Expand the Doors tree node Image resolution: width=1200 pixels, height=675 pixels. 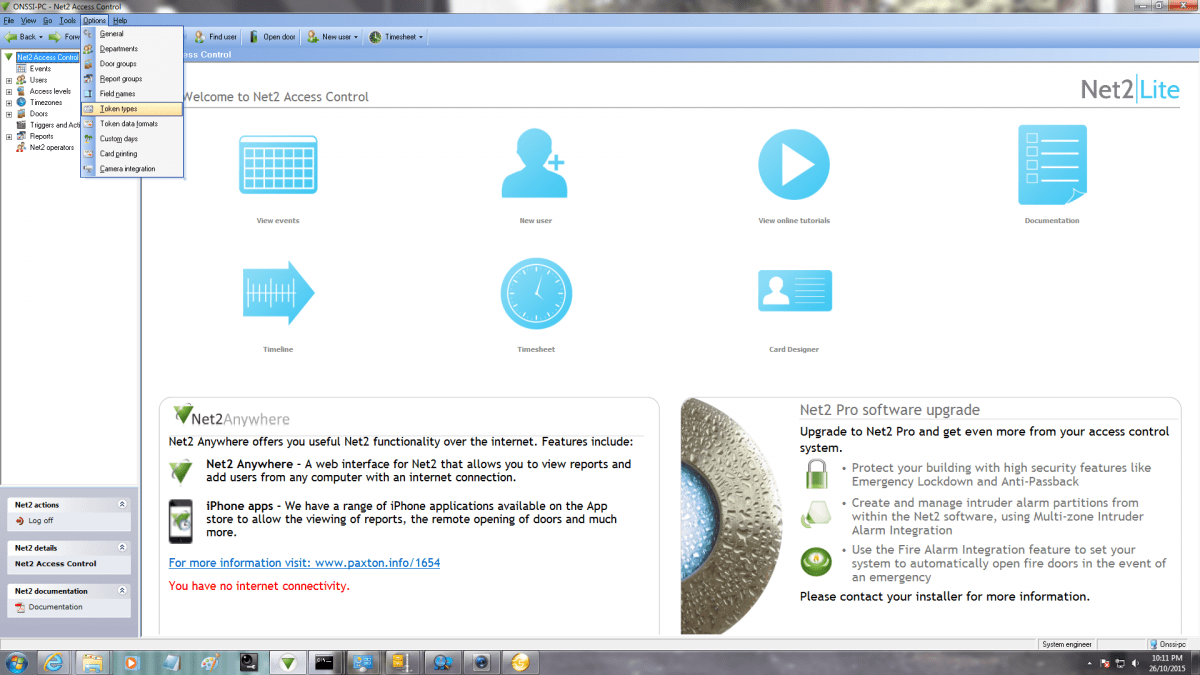[8, 113]
